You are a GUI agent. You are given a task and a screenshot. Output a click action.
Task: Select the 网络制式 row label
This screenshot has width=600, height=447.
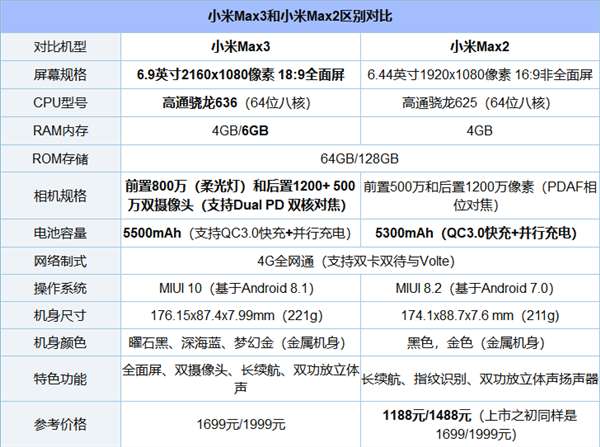pos(60,261)
